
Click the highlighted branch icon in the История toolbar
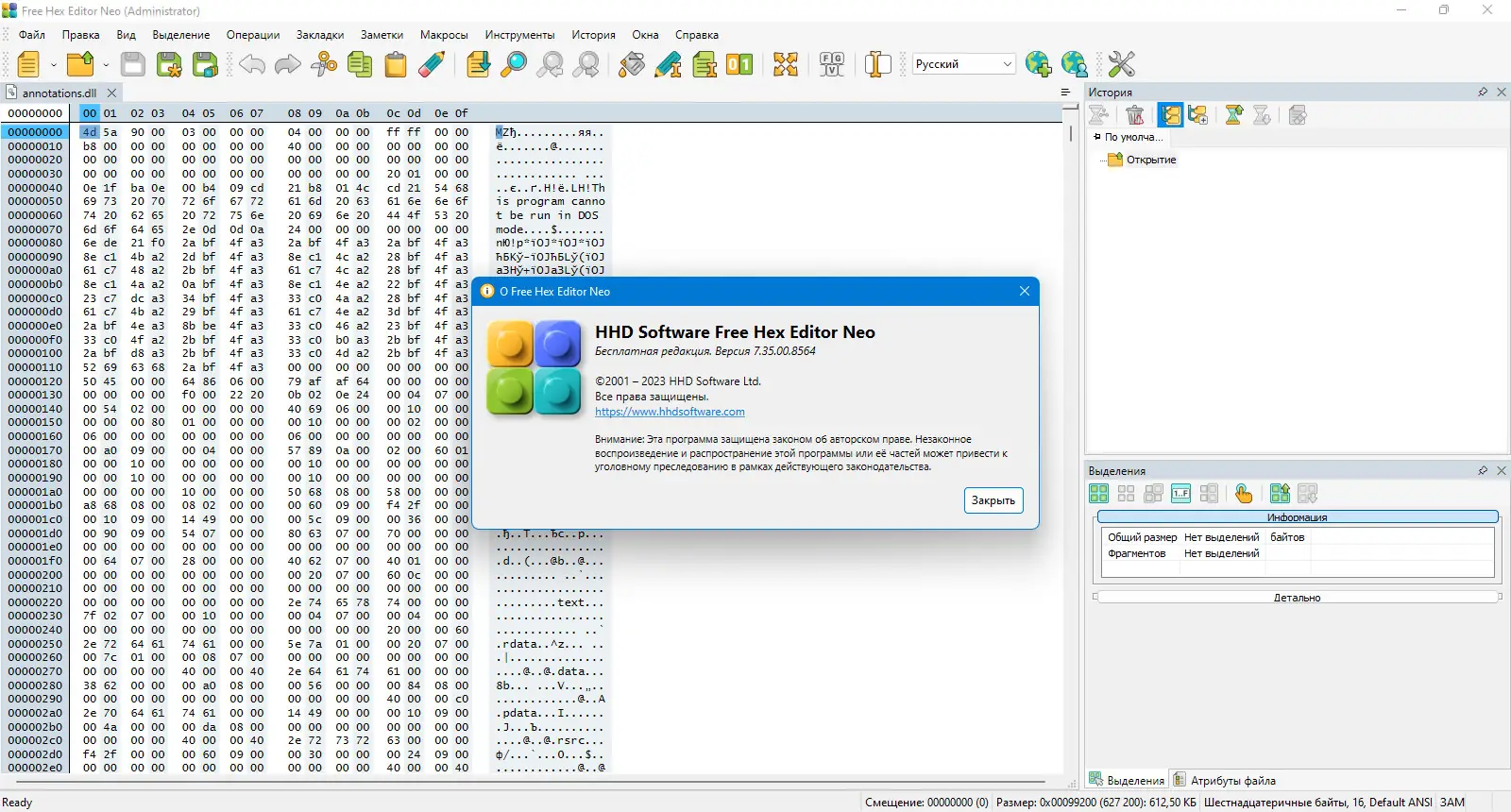pyautogui.click(x=1171, y=115)
